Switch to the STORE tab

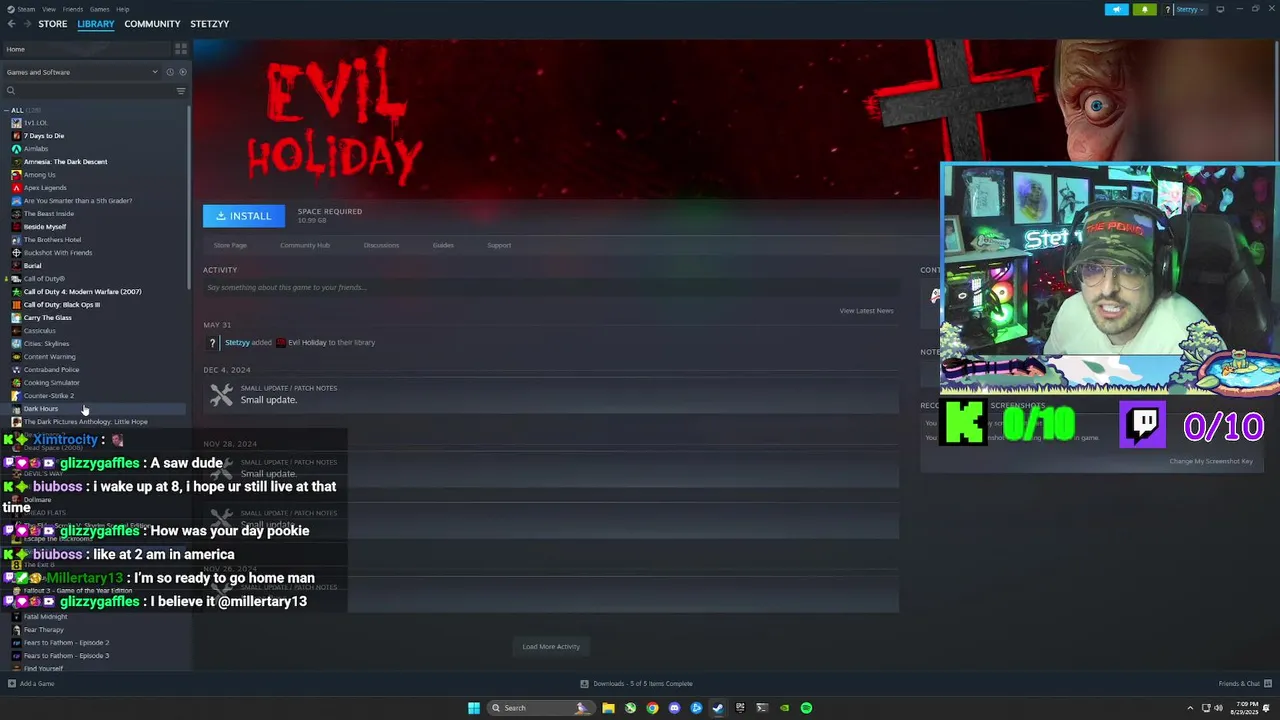(53, 24)
